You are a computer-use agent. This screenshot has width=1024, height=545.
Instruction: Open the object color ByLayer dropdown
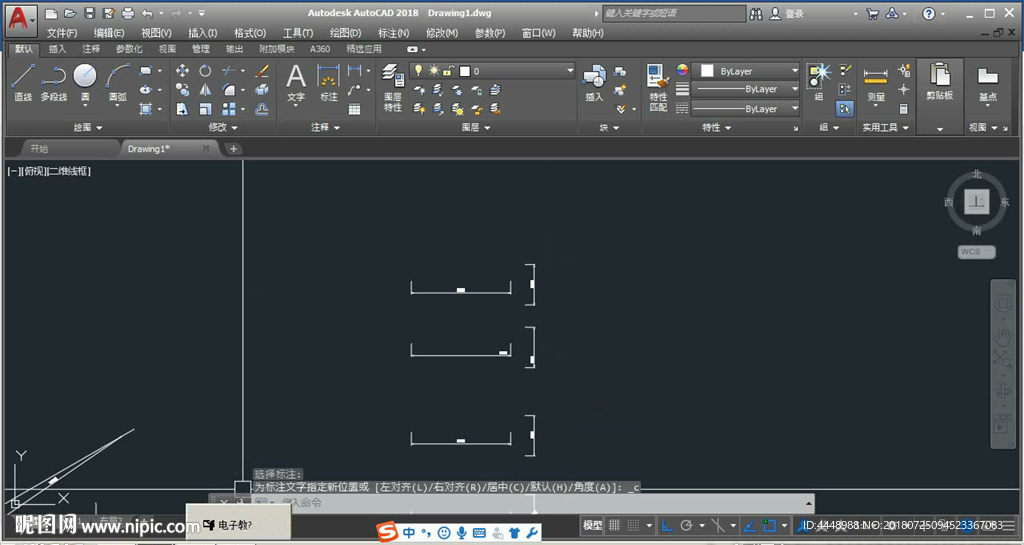pyautogui.click(x=795, y=70)
